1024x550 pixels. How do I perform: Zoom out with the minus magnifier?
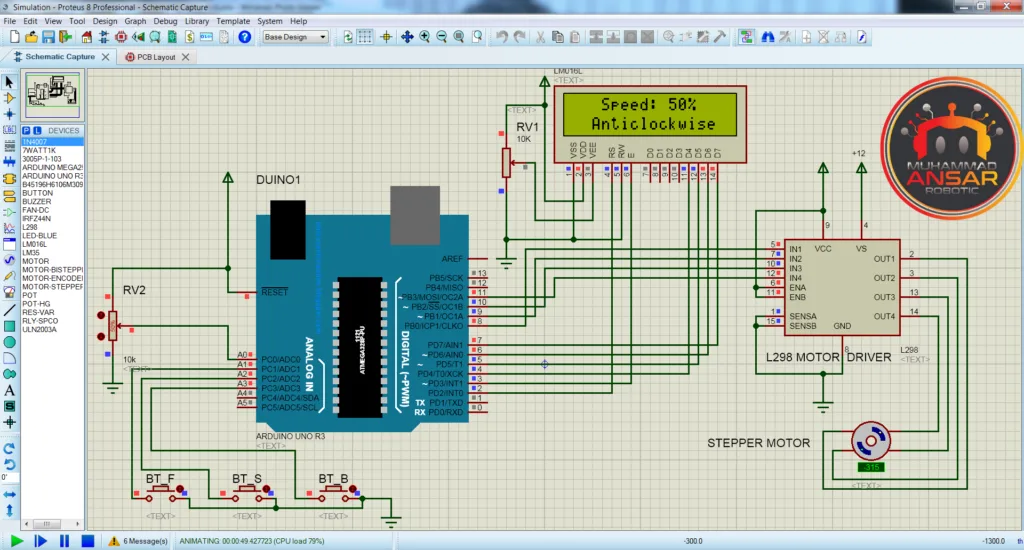click(x=441, y=37)
